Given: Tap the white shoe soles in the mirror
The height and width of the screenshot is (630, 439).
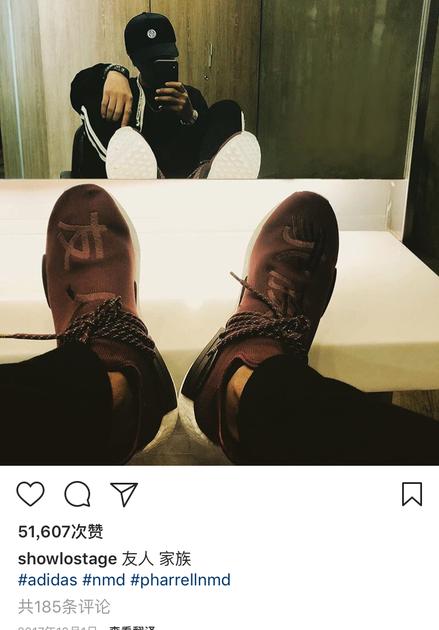Looking at the screenshot, I should [183, 154].
